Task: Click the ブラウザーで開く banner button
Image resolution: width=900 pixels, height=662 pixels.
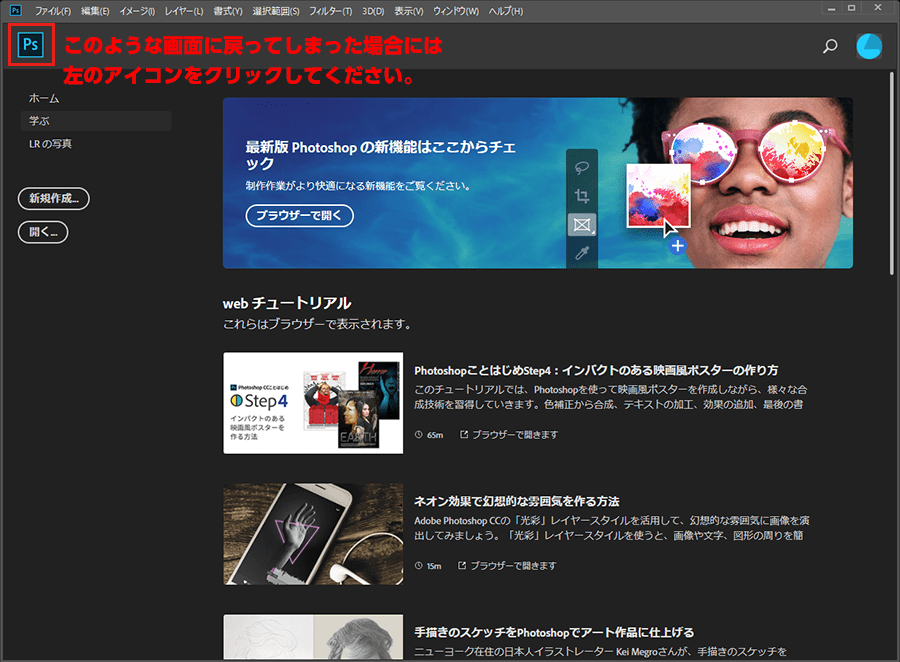Action: coord(300,215)
